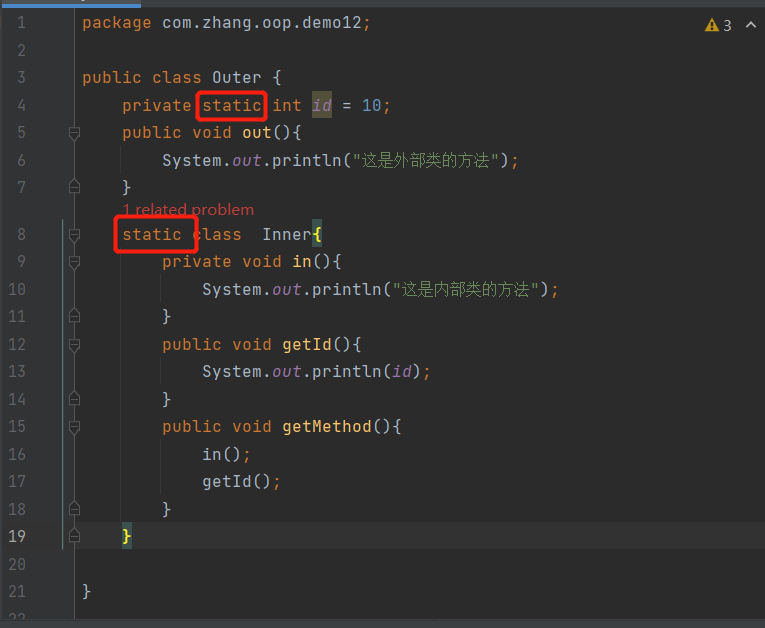Click the in(); call on line 16
Viewport: 765px width, 628px height.
click(x=226, y=455)
